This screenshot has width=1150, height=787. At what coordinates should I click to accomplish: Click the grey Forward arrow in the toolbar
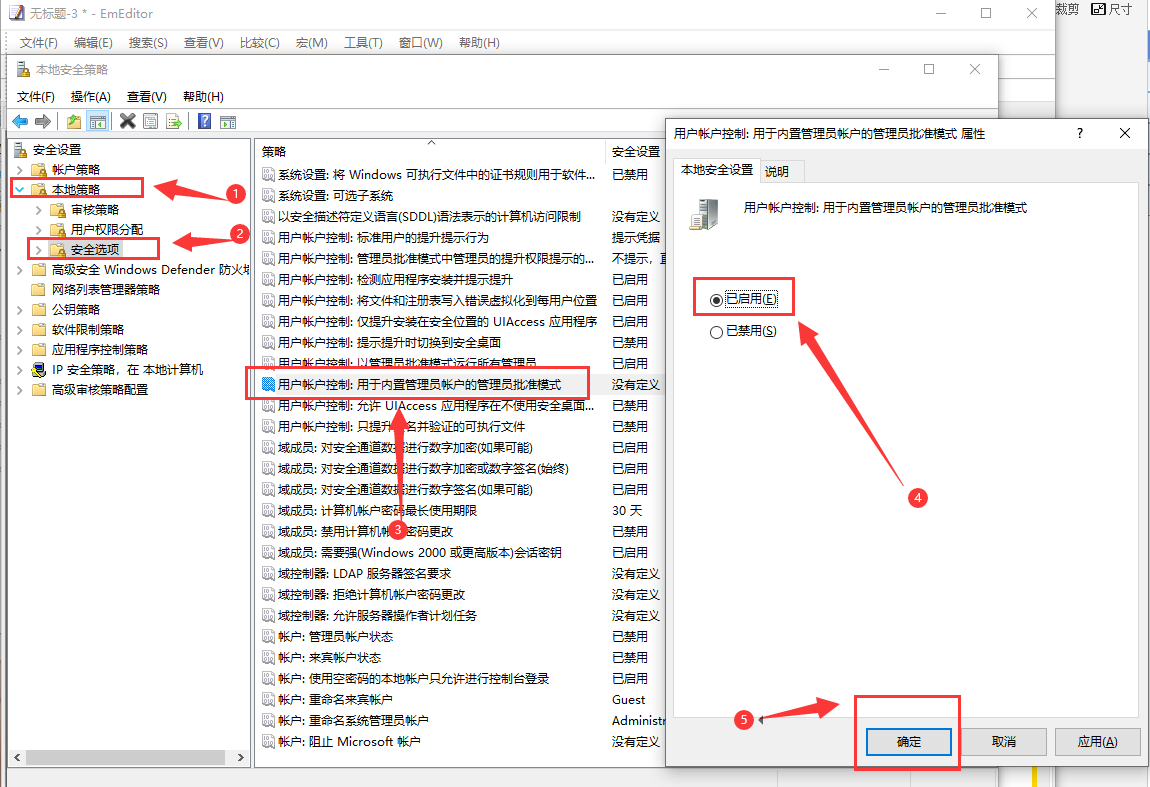[x=43, y=122]
